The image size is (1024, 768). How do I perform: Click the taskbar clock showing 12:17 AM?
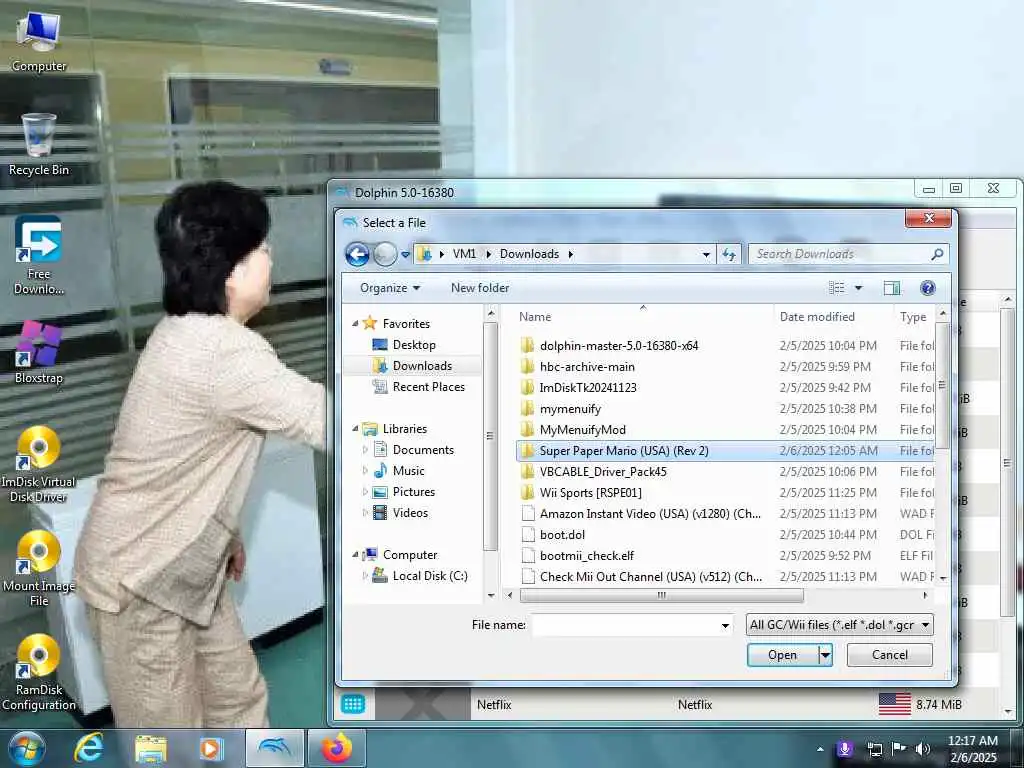(973, 749)
